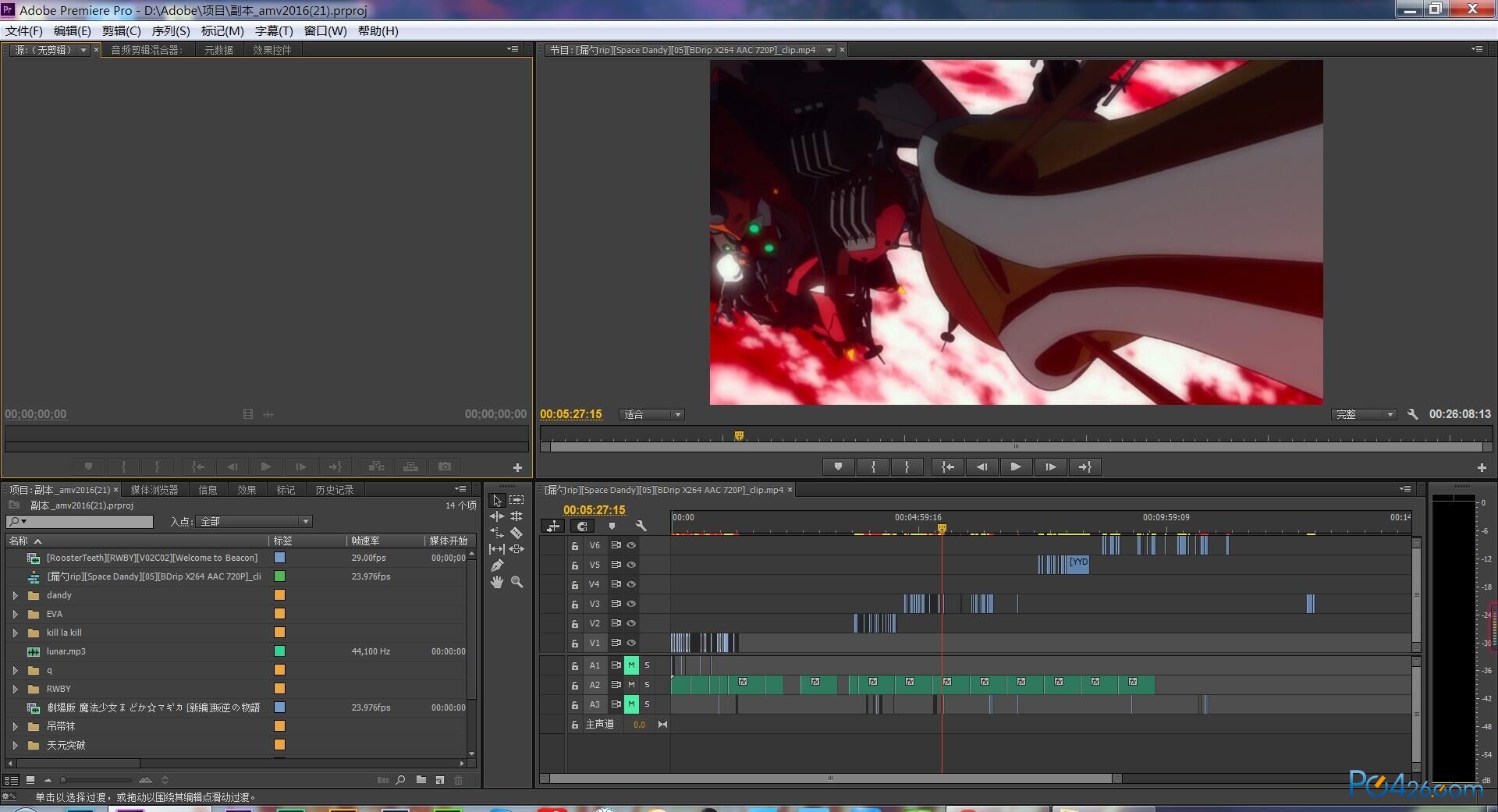The width and height of the screenshot is (1498, 812).
Task: Switch to the 历史记录 tab
Action: 334,490
